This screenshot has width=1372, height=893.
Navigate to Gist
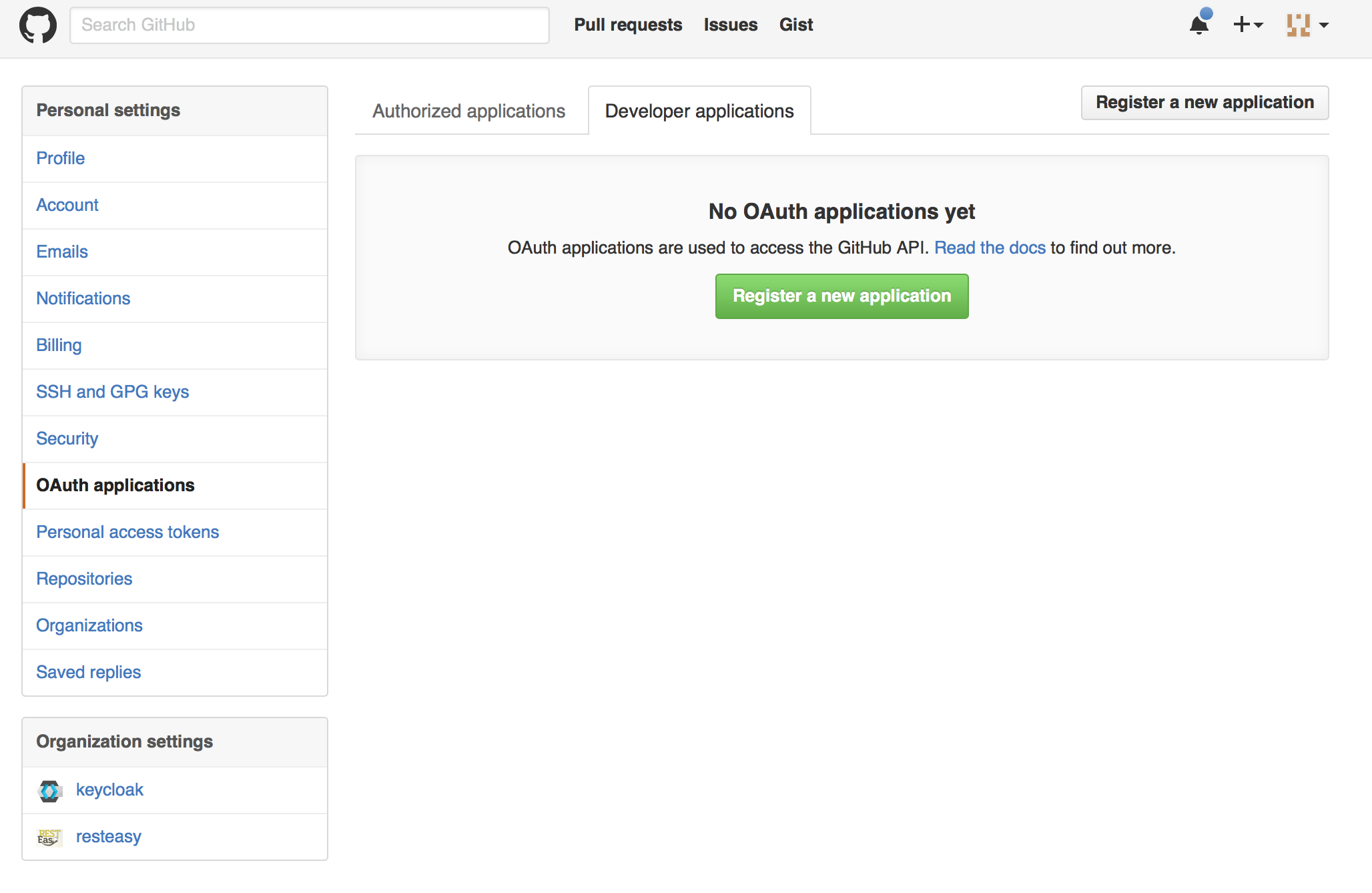[x=795, y=25]
